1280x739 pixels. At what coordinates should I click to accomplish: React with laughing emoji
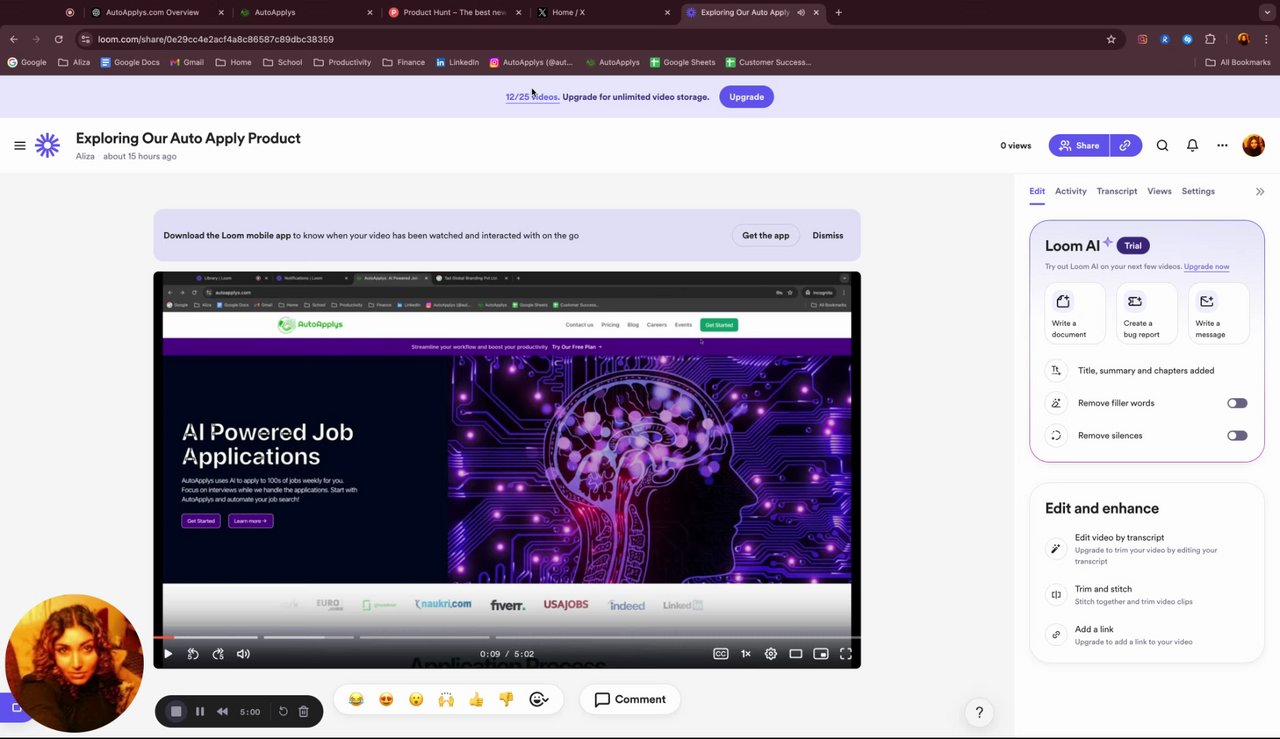(x=356, y=700)
